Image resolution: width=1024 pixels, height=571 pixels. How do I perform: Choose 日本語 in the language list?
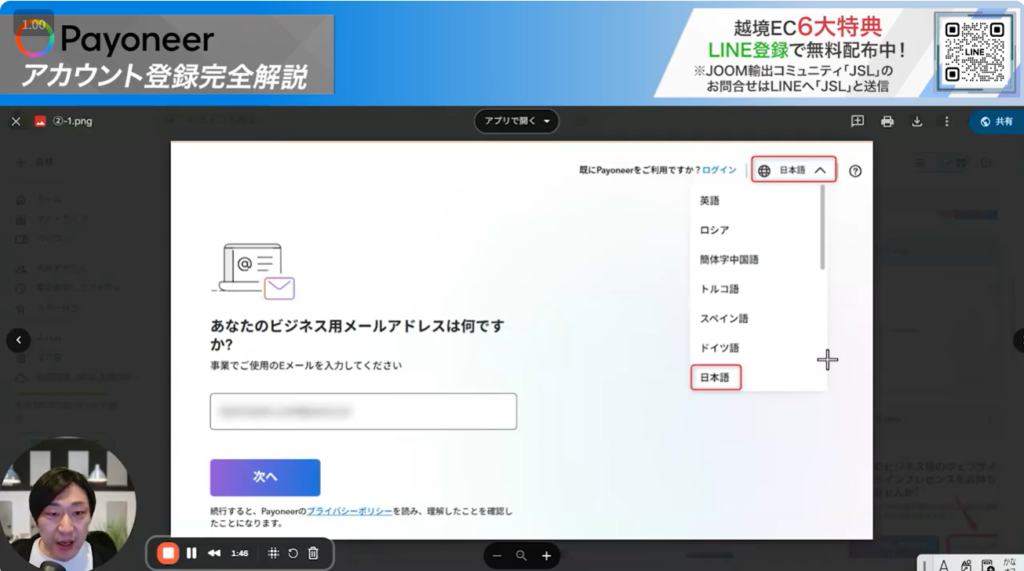click(715, 378)
